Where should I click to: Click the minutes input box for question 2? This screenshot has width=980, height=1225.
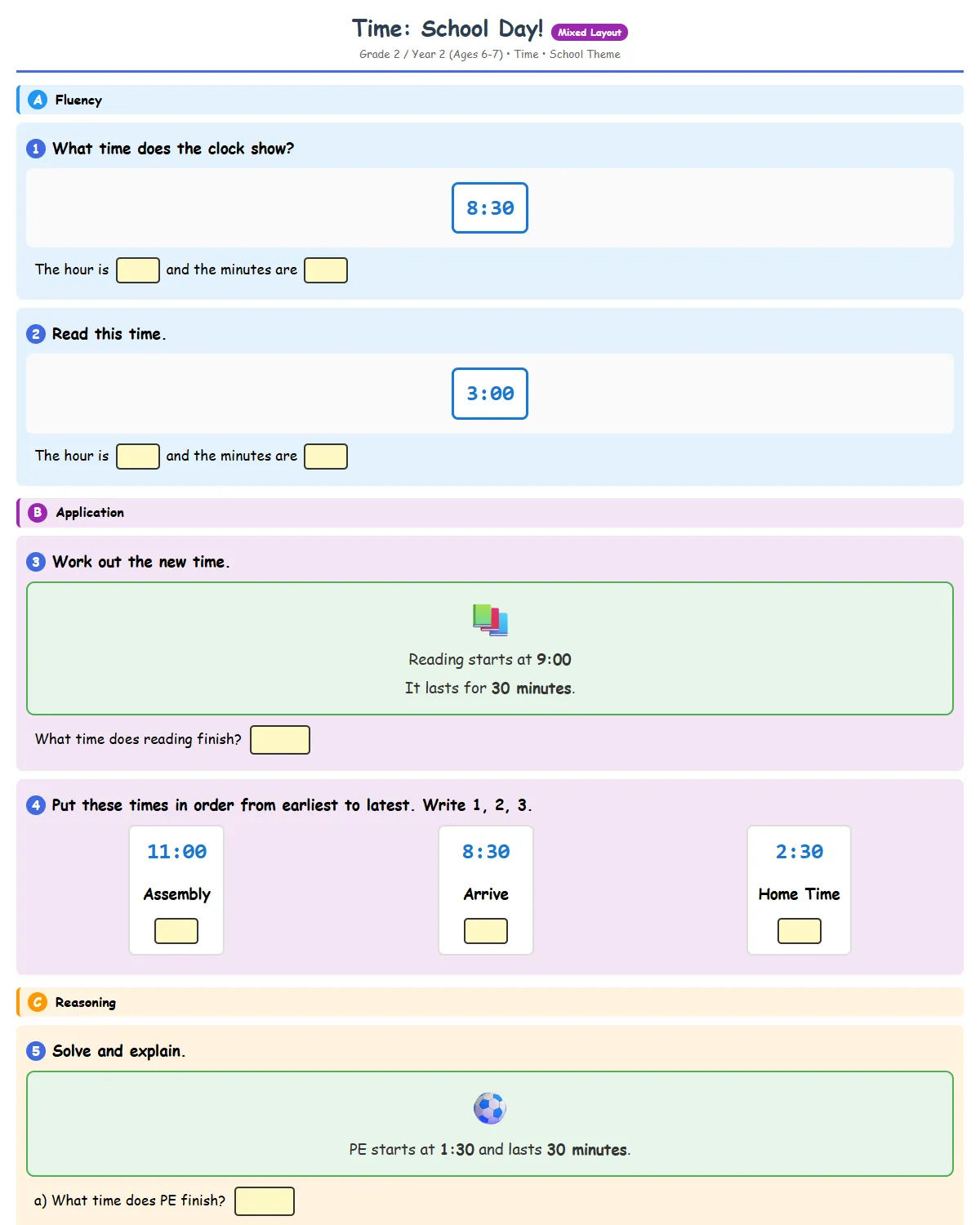(x=326, y=457)
